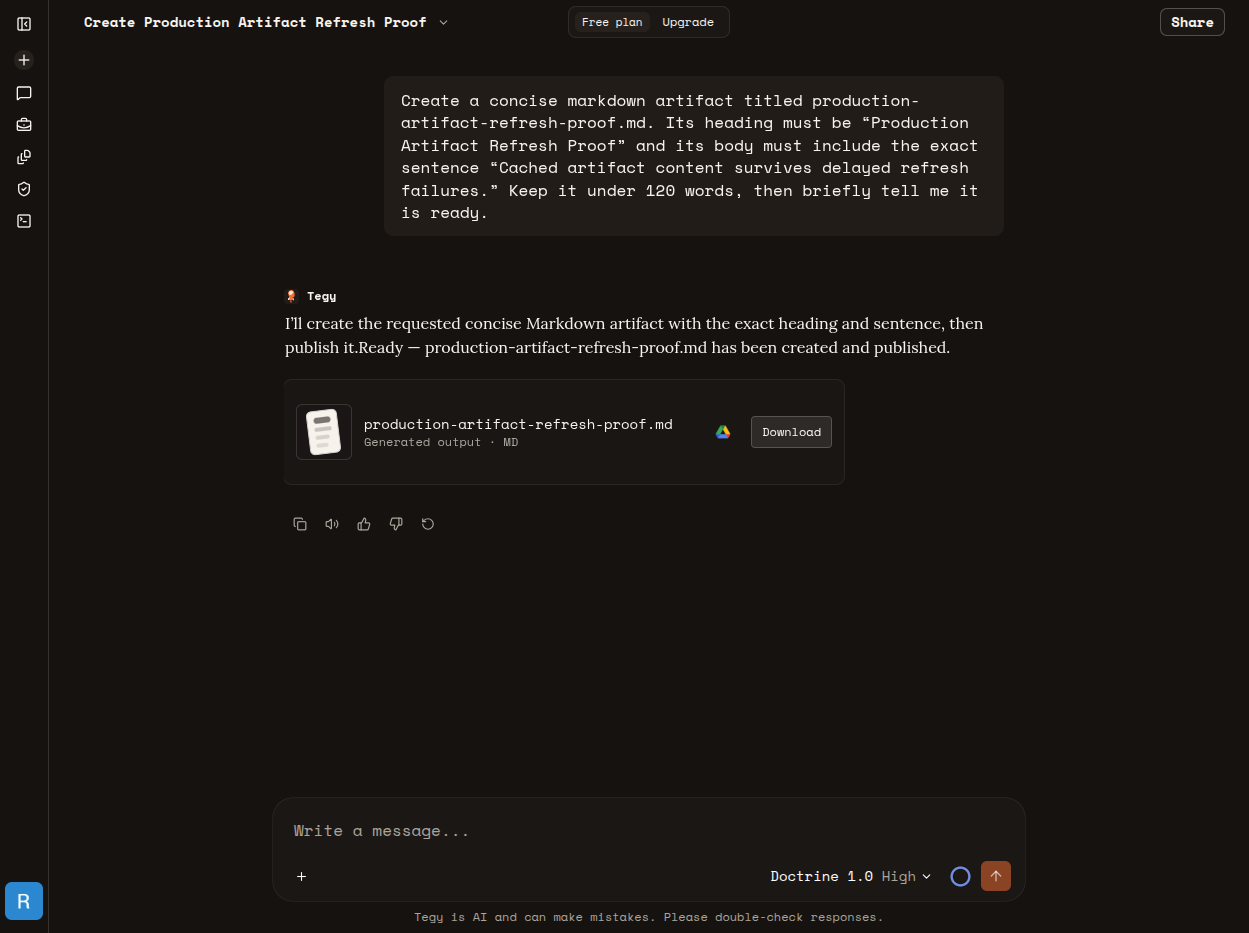Click the Share button

point(1192,22)
